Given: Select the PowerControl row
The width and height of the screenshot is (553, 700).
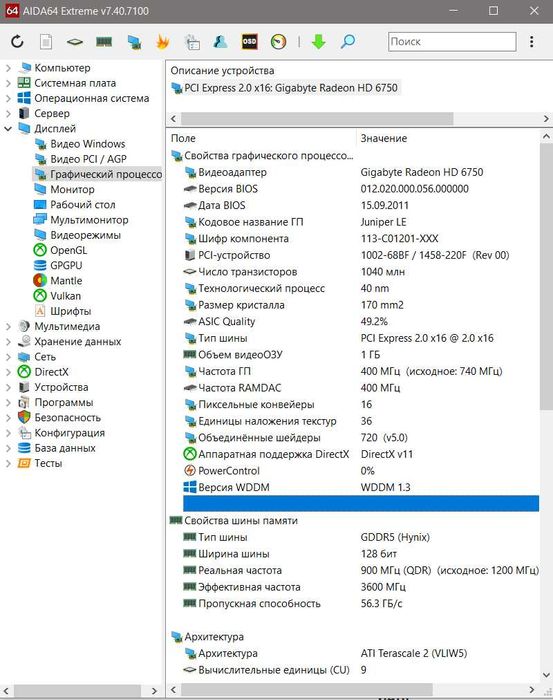Looking at the screenshot, I should 361,471.
